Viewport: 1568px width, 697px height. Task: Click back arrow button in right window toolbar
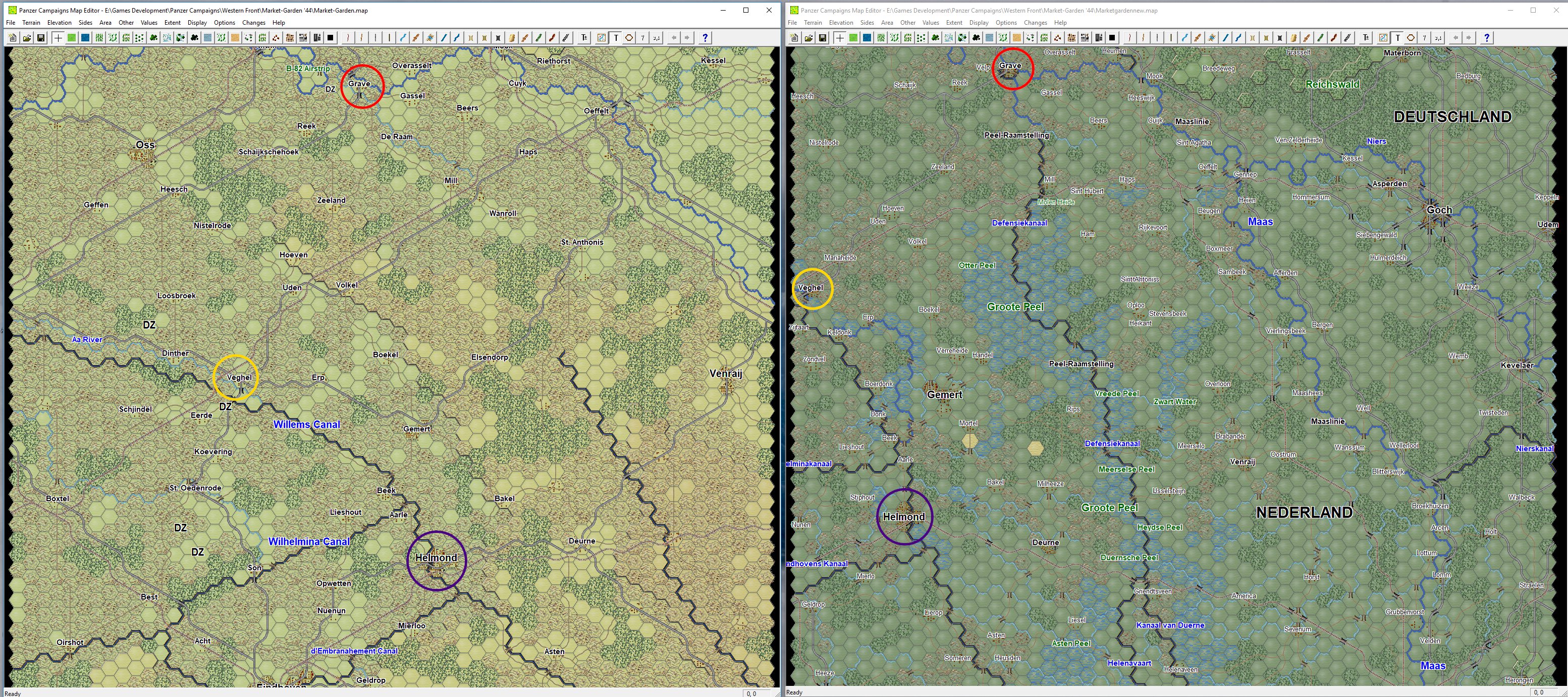[x=1455, y=38]
